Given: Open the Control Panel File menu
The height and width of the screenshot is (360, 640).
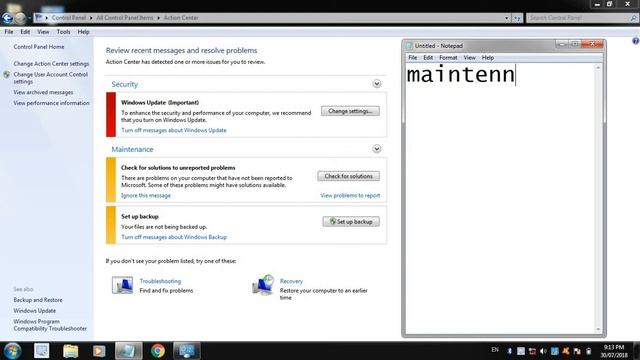Looking at the screenshot, I should coord(9,31).
